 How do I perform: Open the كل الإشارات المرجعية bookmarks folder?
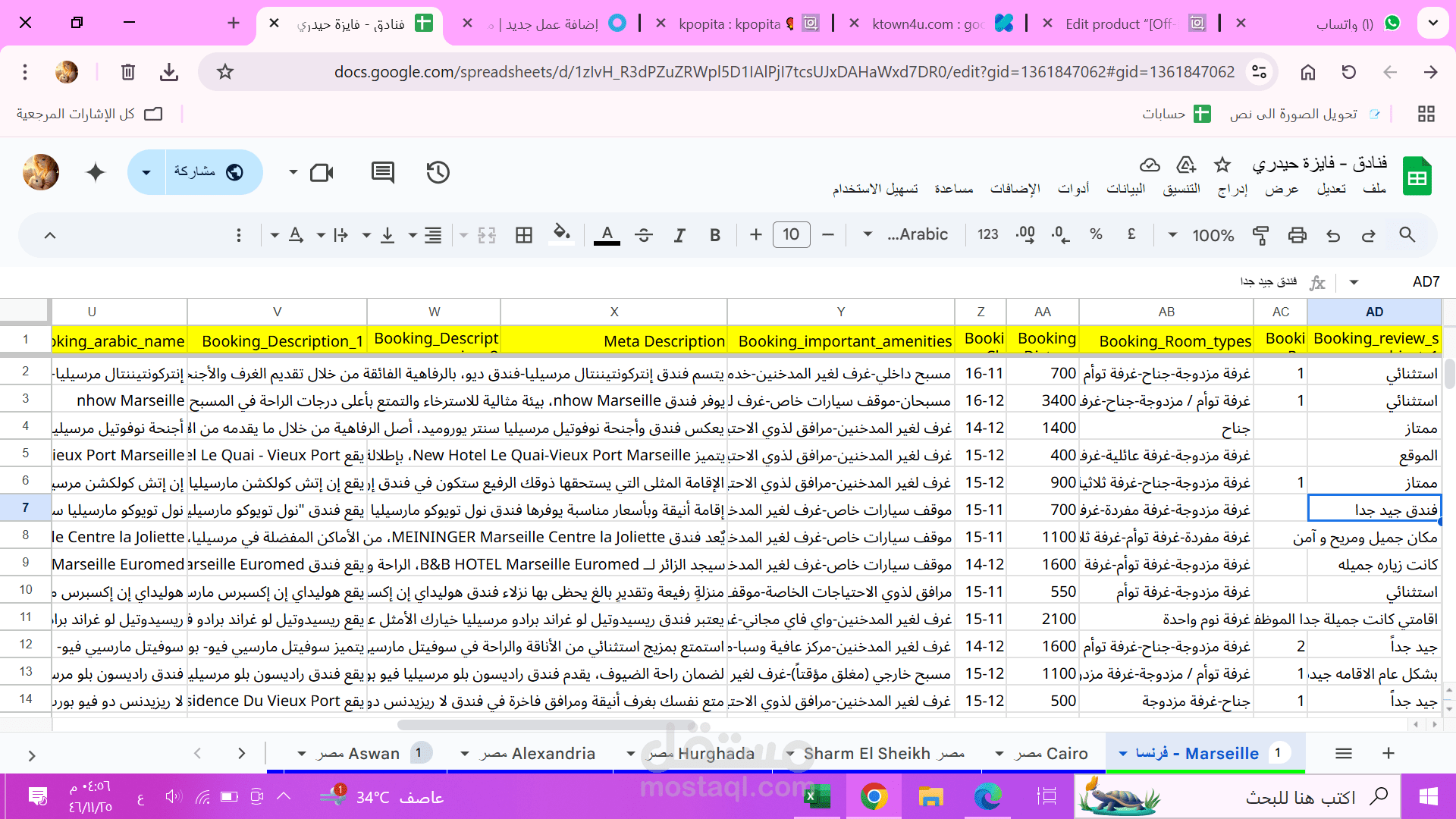point(89,114)
